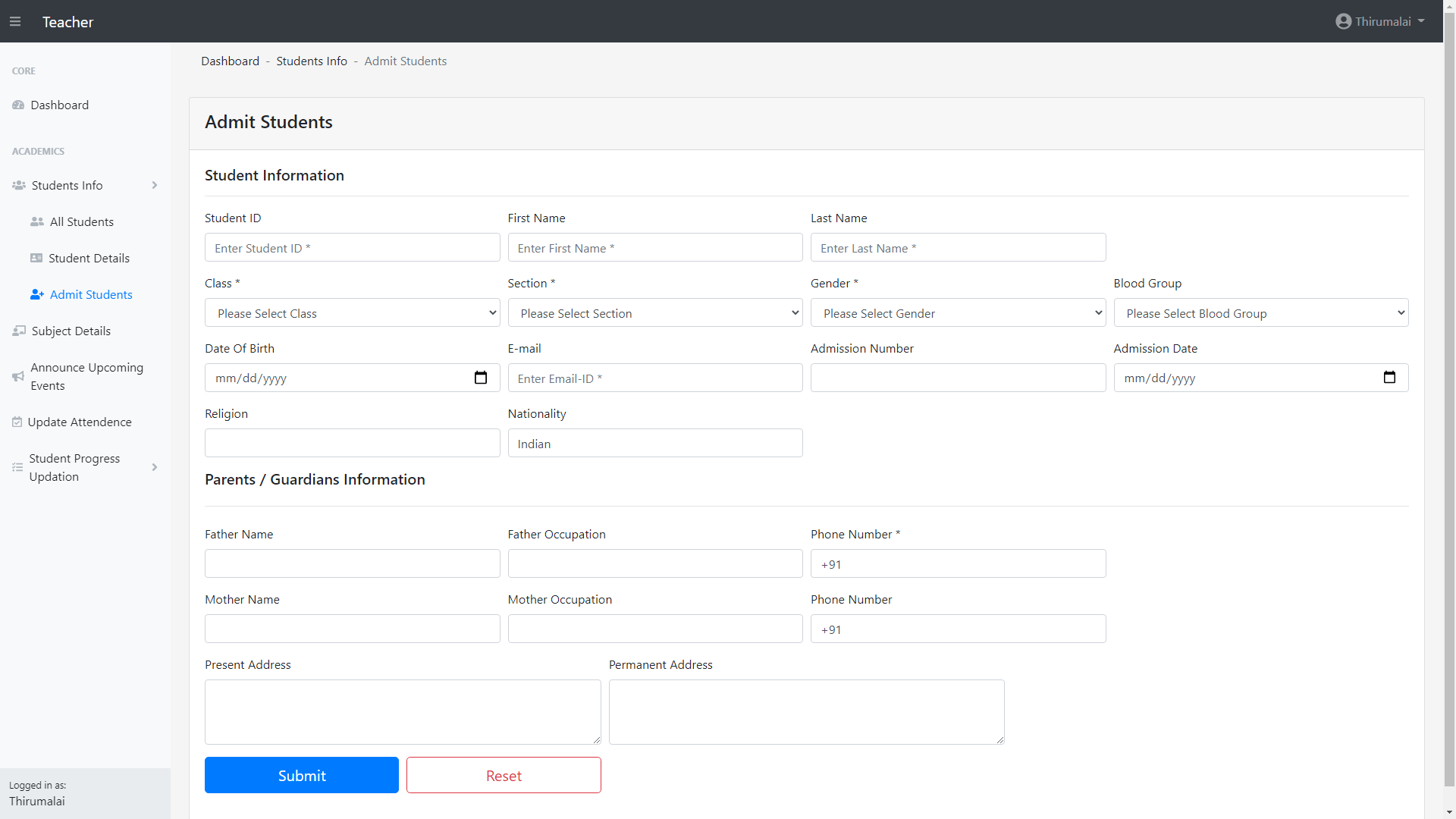
Task: Click the Thirumalai user avatar icon
Action: pos(1343,21)
